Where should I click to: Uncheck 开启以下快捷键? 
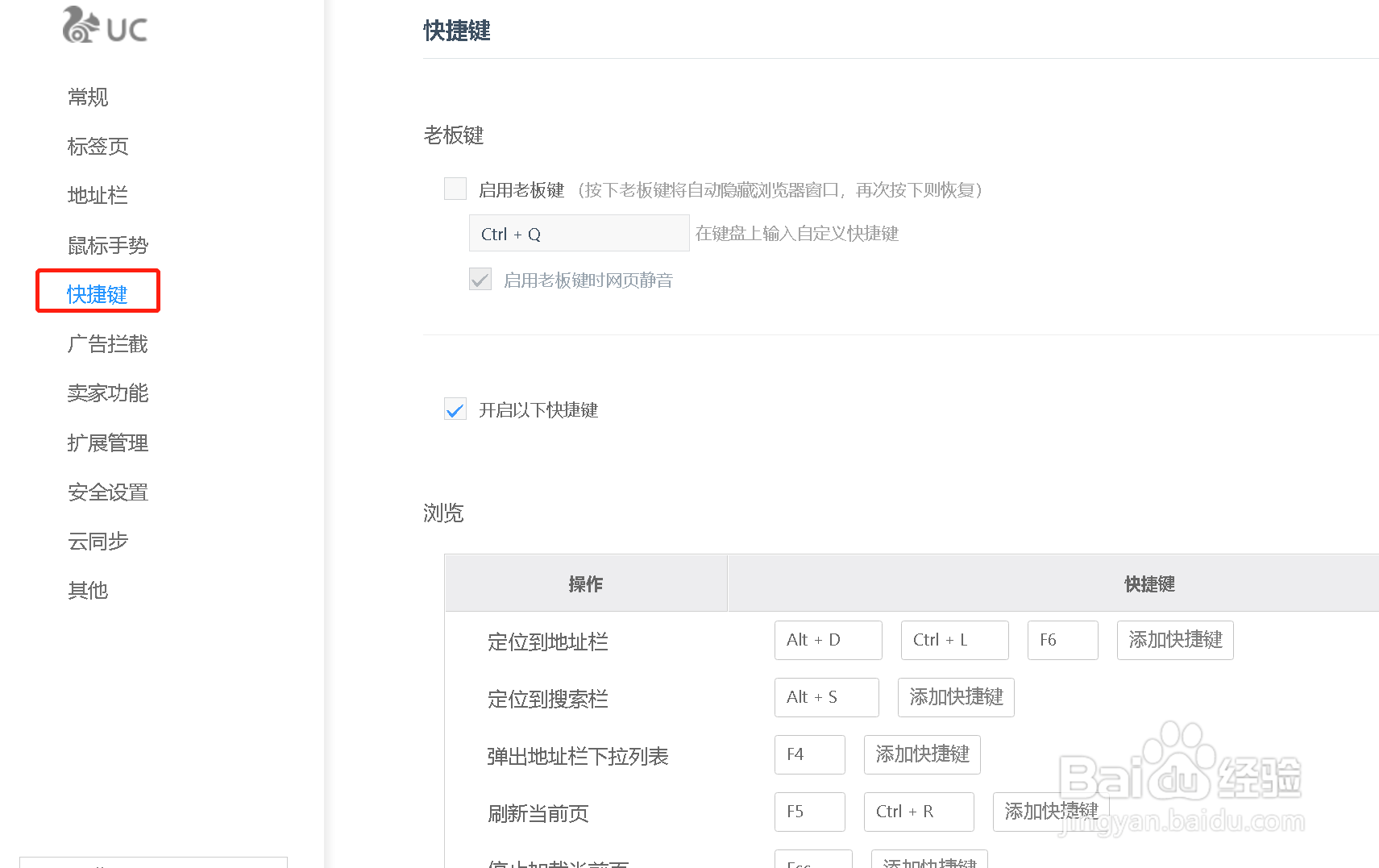(455, 409)
